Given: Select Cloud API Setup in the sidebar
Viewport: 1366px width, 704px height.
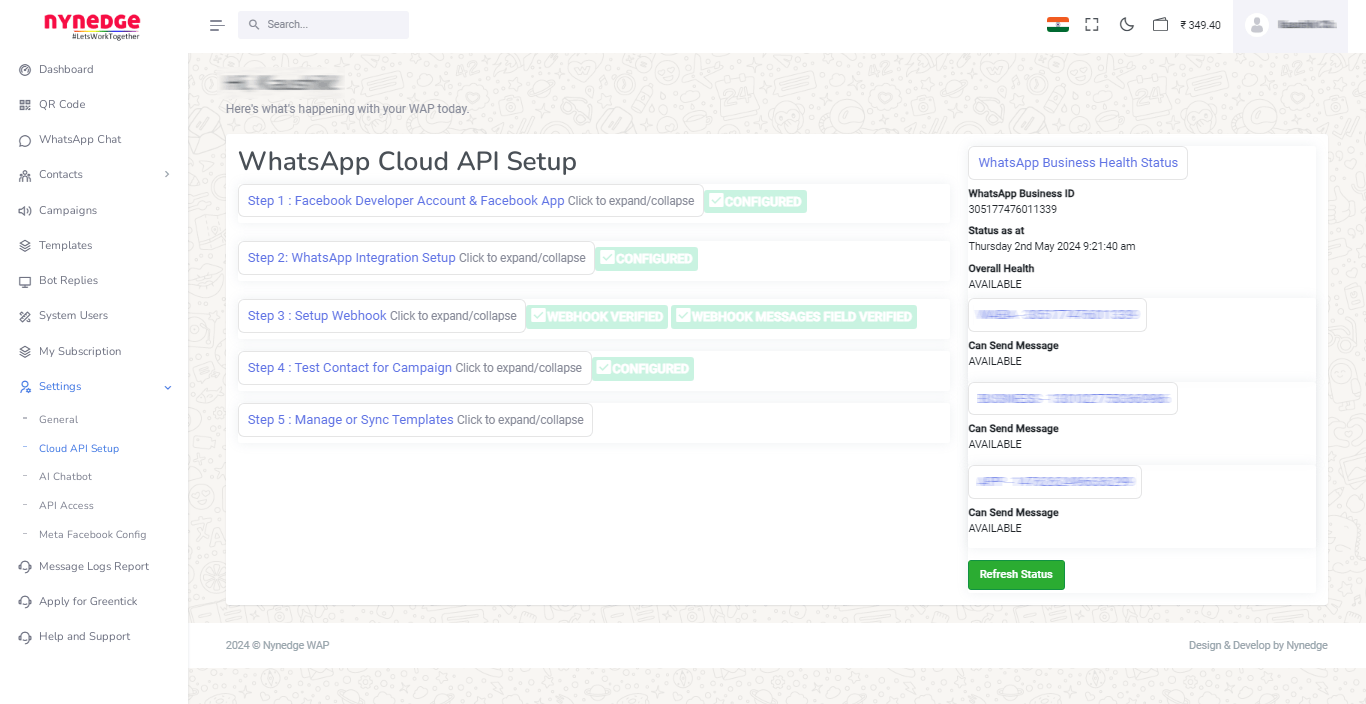Looking at the screenshot, I should [79, 449].
